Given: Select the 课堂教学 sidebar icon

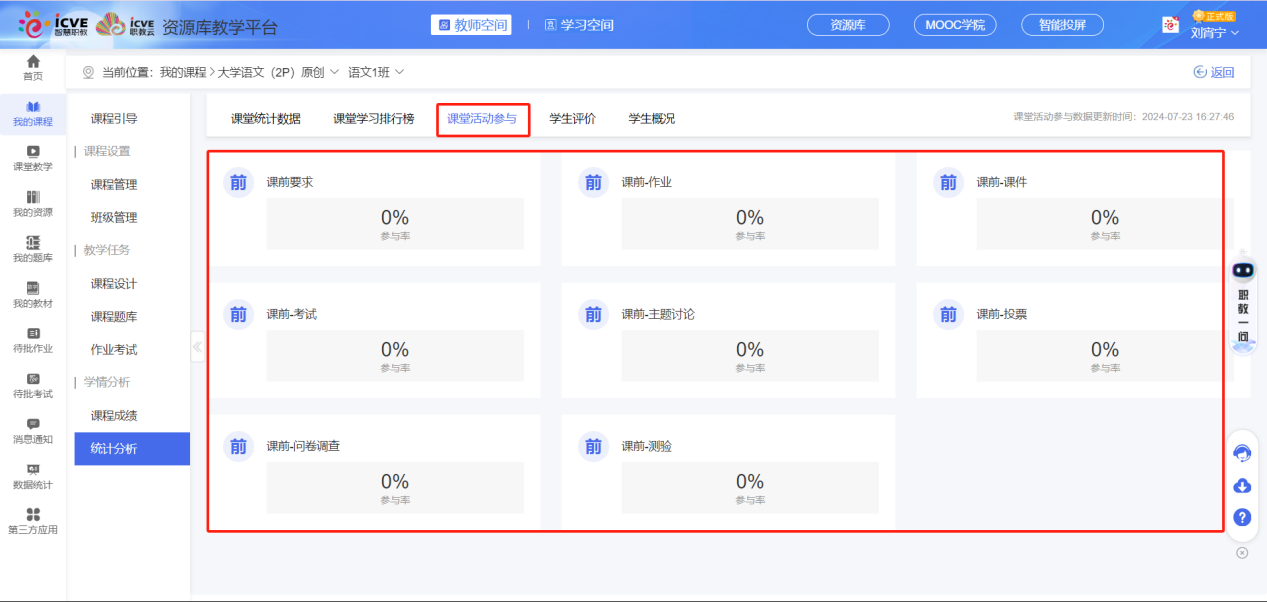Looking at the screenshot, I should click(x=32, y=156).
